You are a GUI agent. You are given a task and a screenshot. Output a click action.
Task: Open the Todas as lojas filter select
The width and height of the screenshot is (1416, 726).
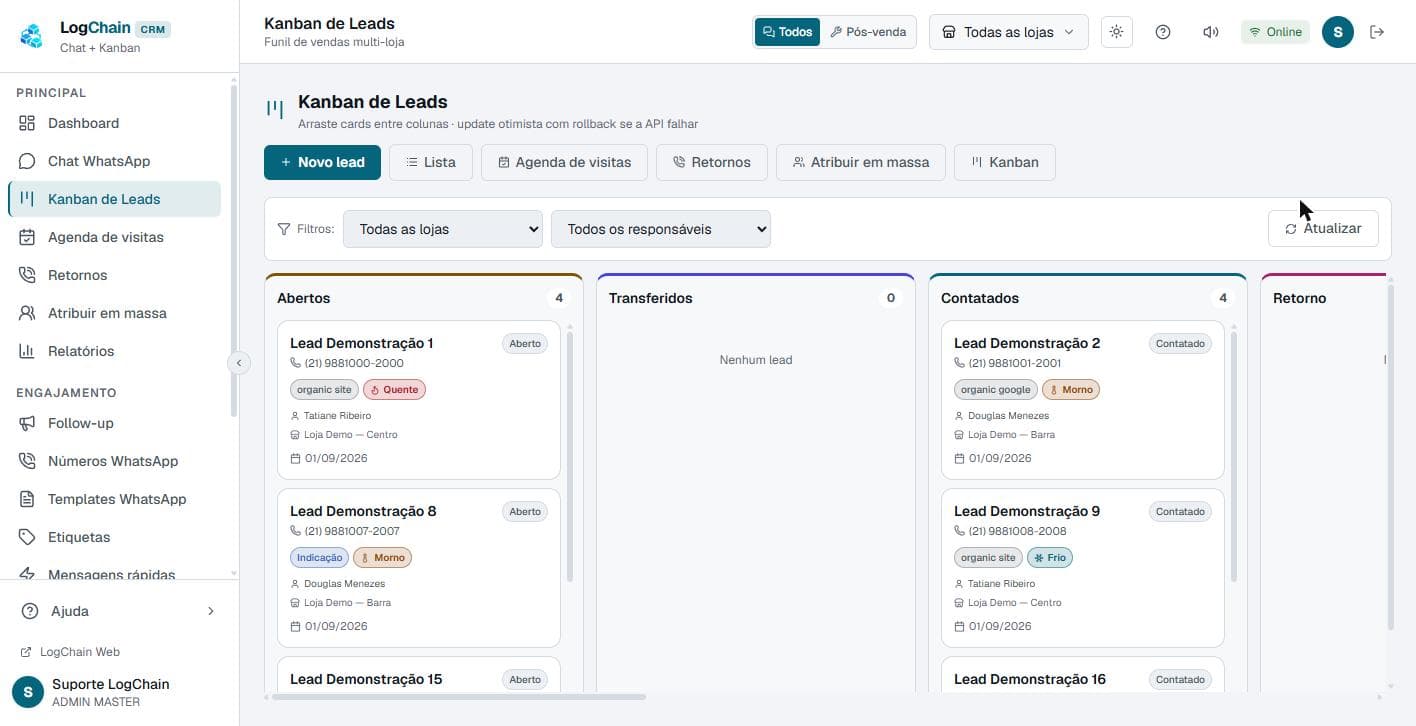[443, 229]
